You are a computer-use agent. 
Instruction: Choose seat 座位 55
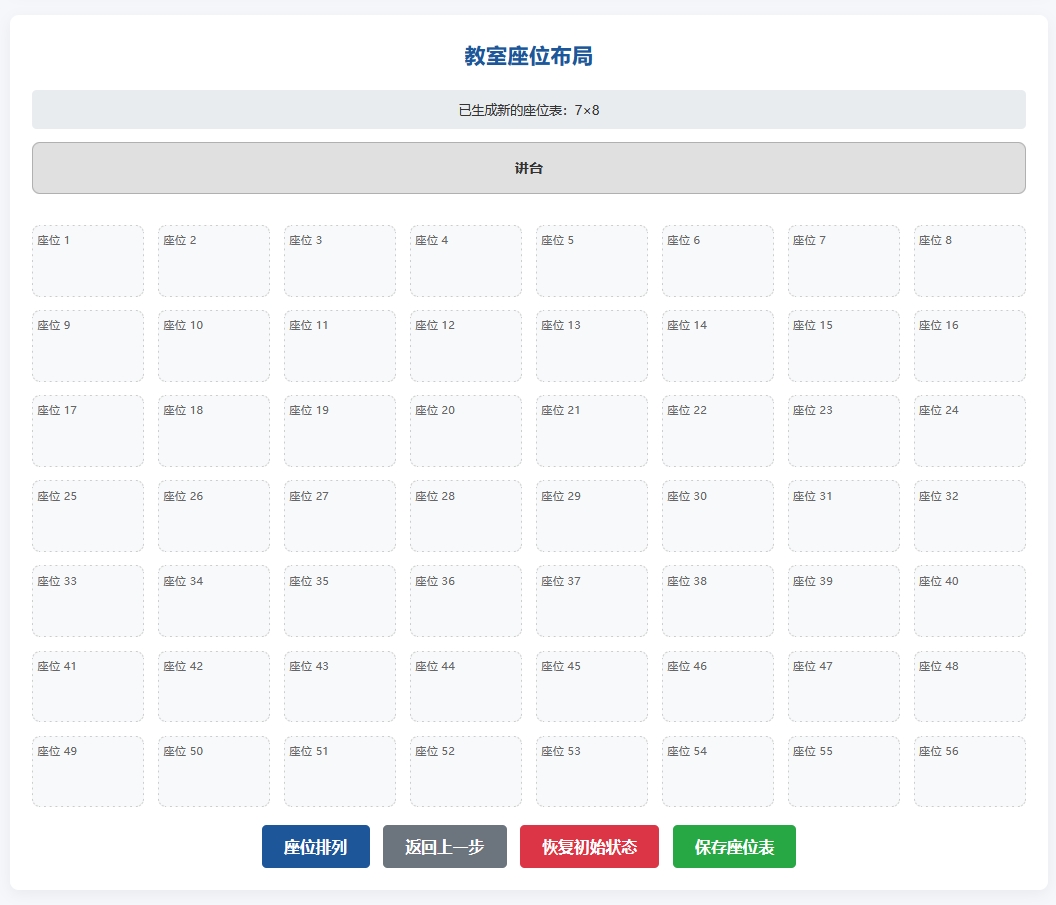pyautogui.click(x=844, y=772)
